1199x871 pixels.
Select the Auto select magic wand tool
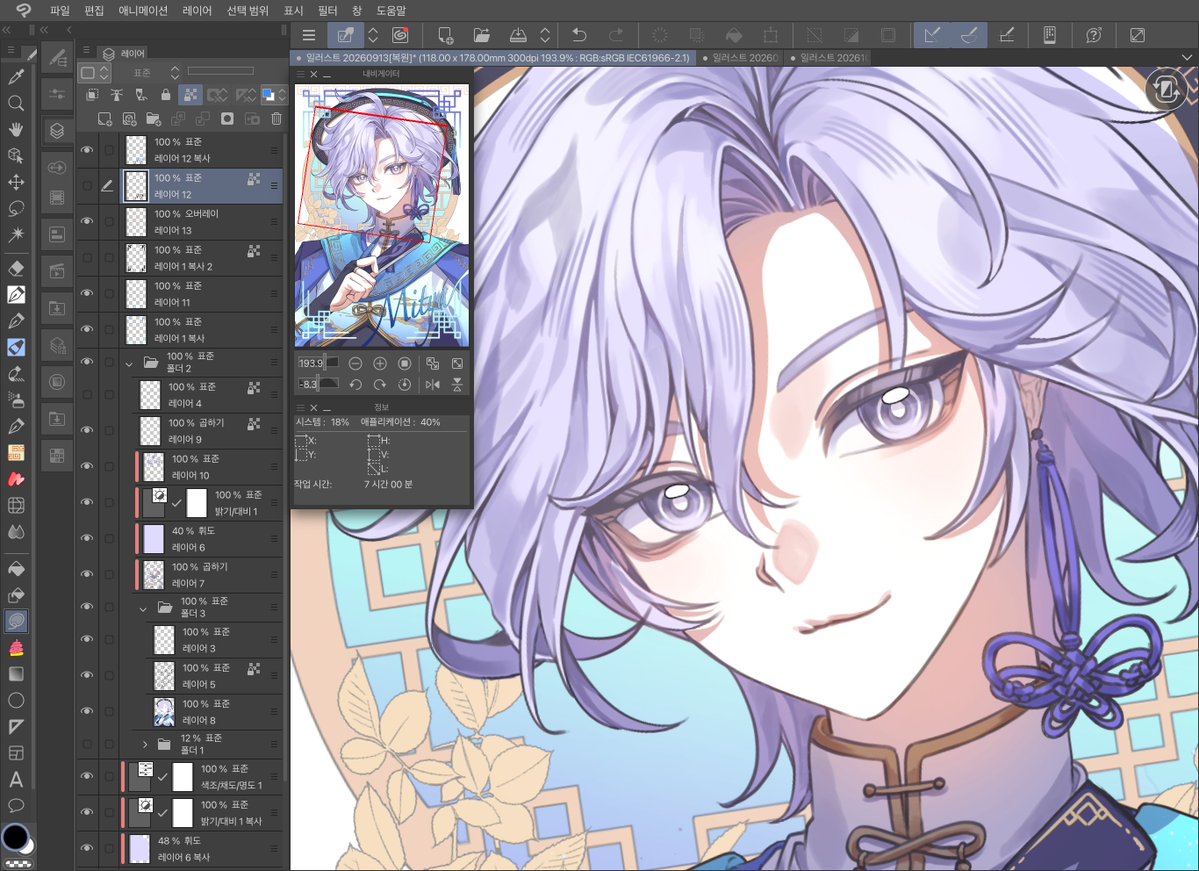coord(15,234)
